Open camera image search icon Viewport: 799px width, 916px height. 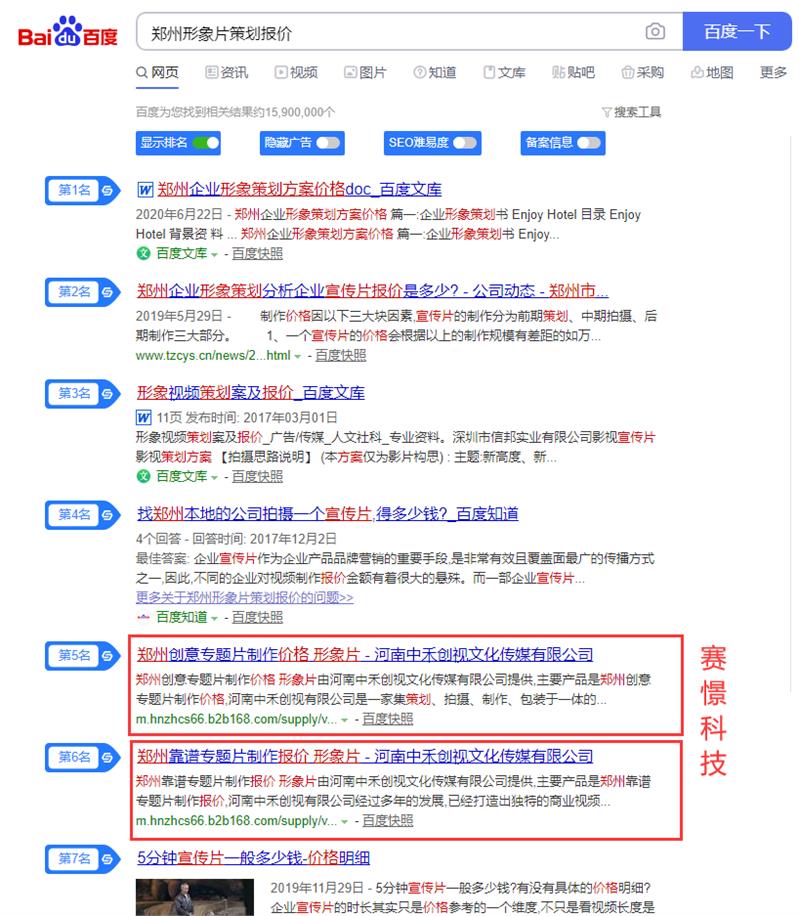tap(655, 32)
